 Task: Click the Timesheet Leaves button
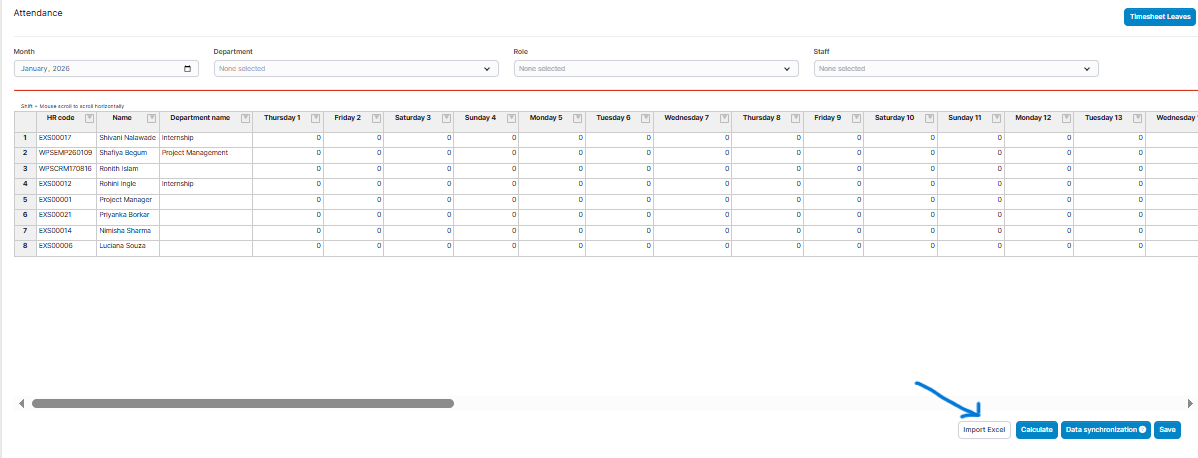[1158, 17]
